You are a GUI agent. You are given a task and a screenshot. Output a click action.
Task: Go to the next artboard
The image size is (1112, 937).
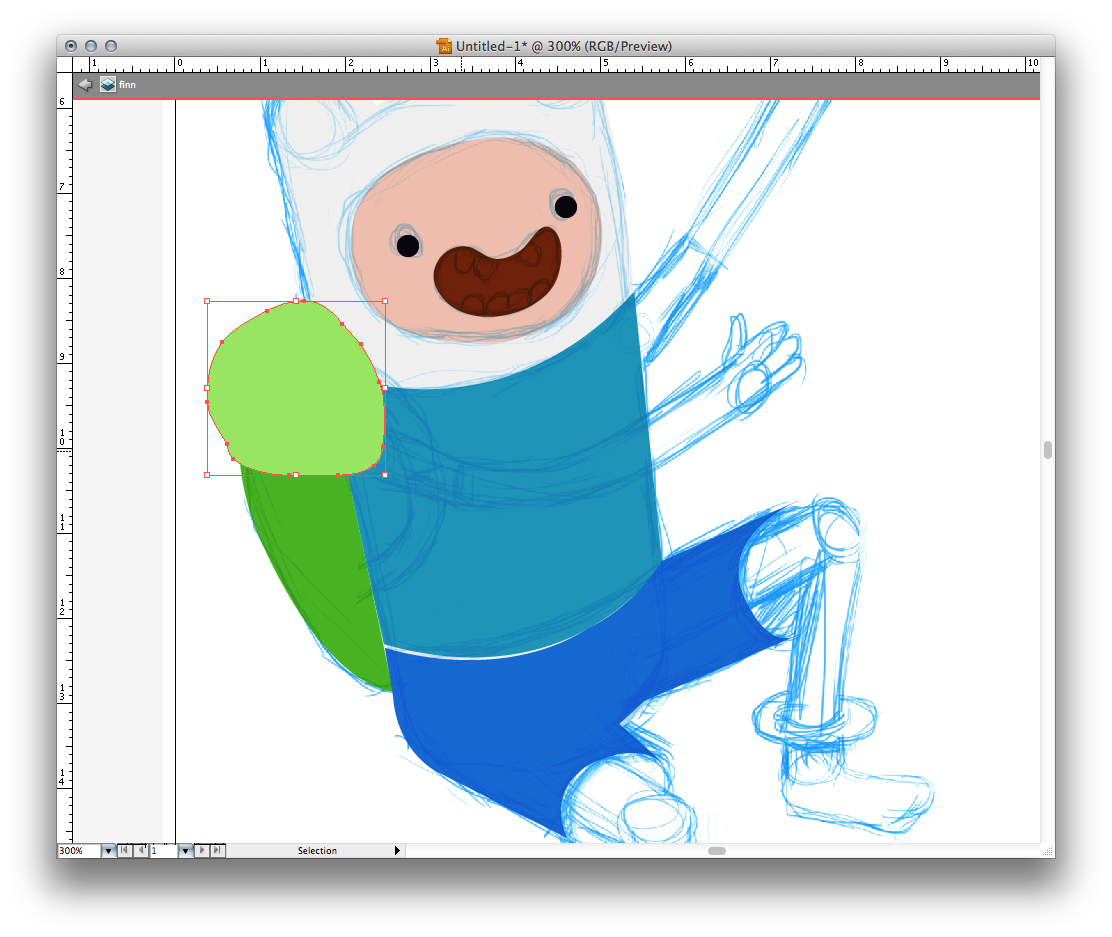pos(203,851)
